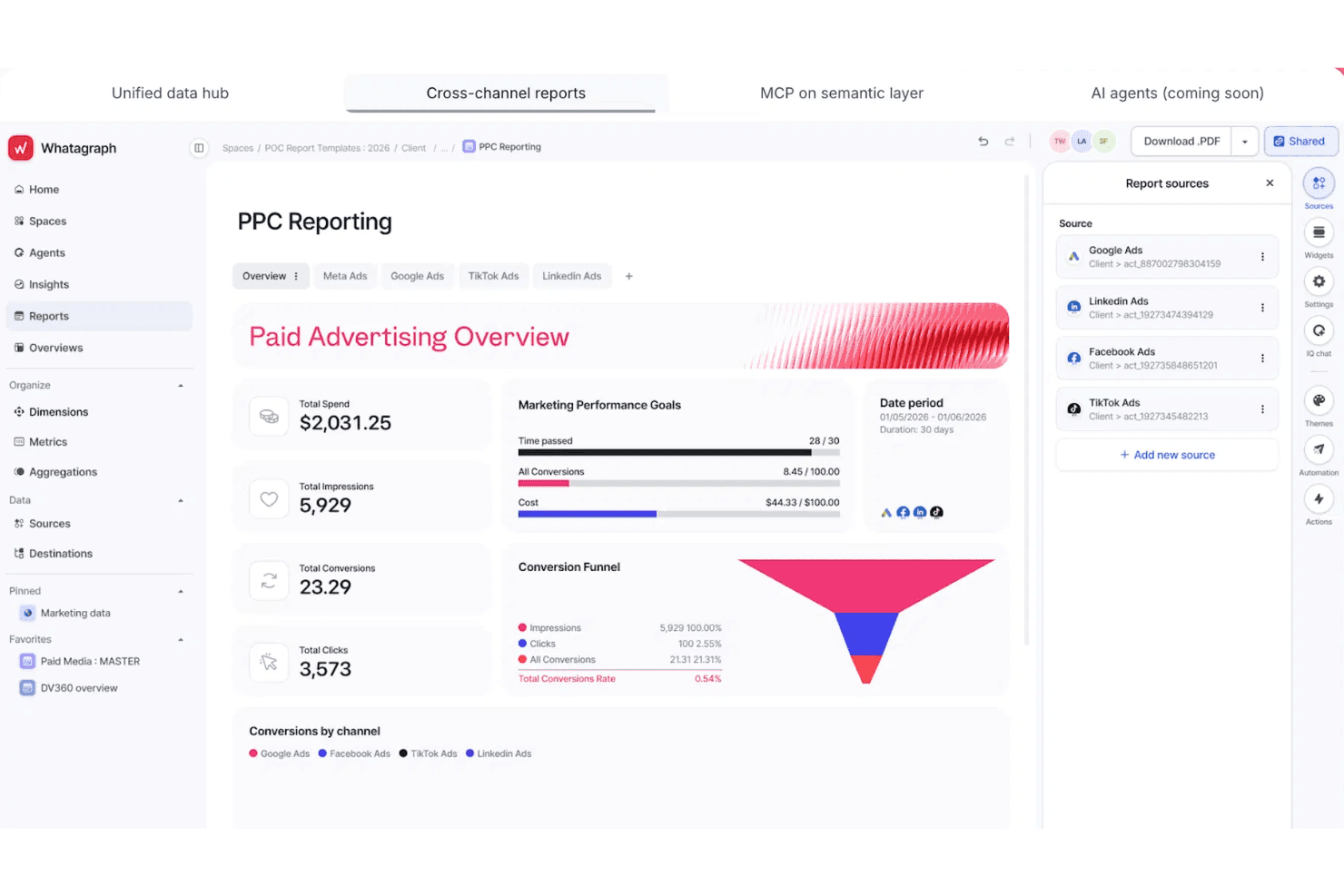Add a new report tab with plus
This screenshot has width=1344, height=896.
pos(628,276)
